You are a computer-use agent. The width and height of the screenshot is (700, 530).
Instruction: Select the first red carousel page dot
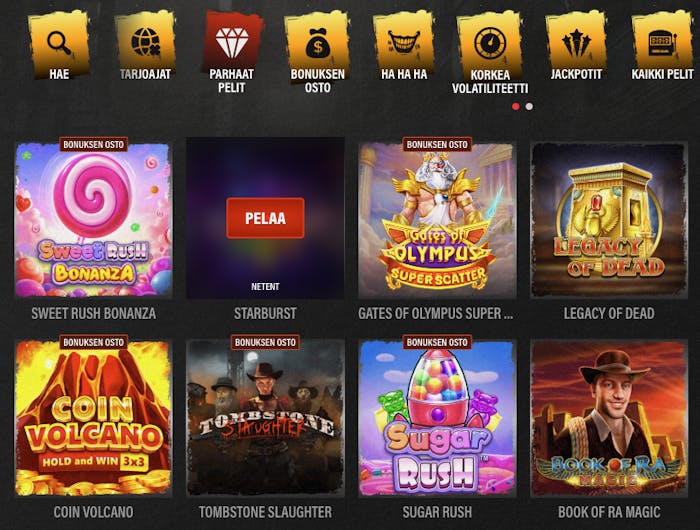[x=516, y=106]
